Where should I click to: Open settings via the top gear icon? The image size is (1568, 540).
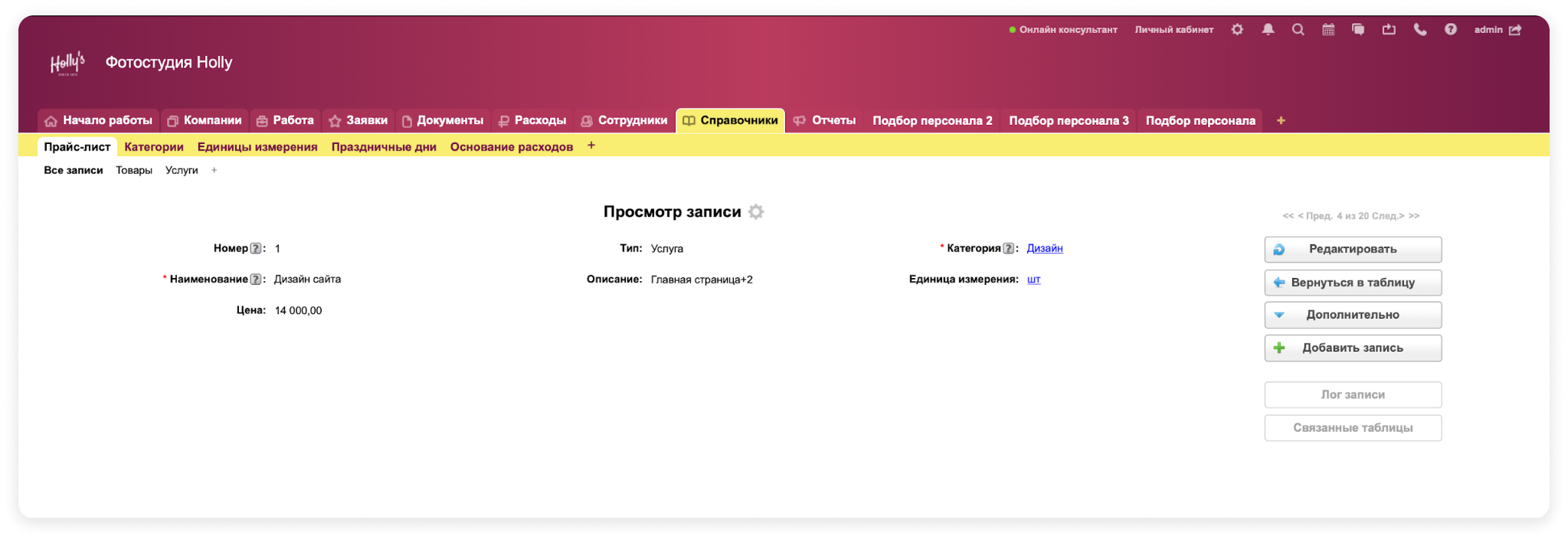click(1237, 30)
